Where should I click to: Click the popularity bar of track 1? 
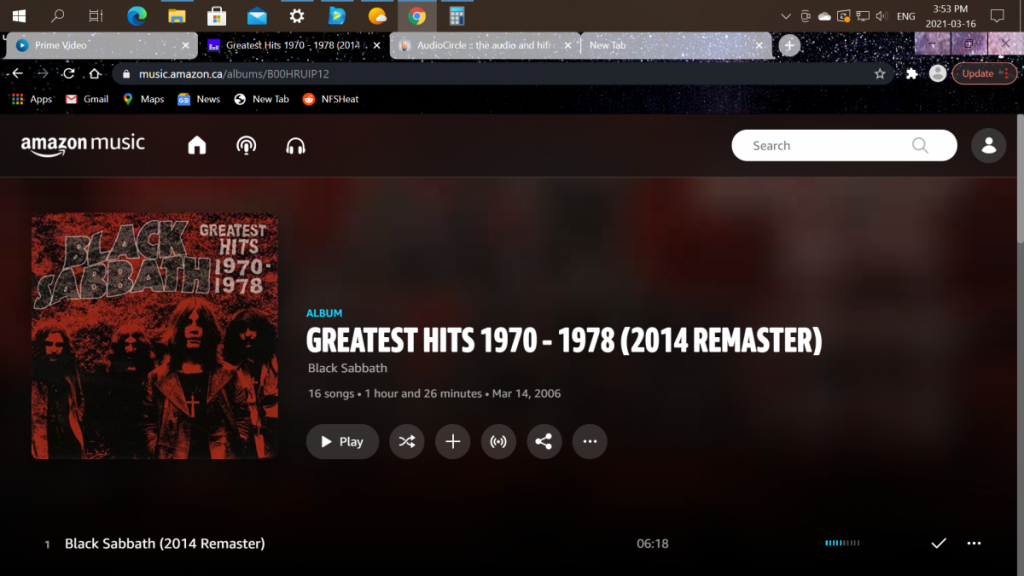pos(842,543)
